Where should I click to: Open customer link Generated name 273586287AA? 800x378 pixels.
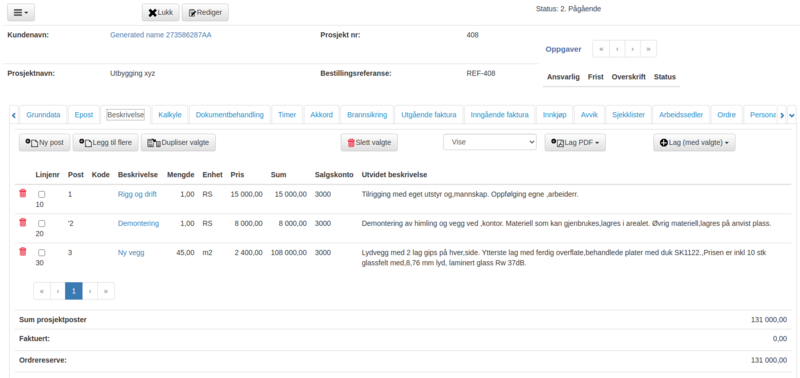pyautogui.click(x=161, y=35)
